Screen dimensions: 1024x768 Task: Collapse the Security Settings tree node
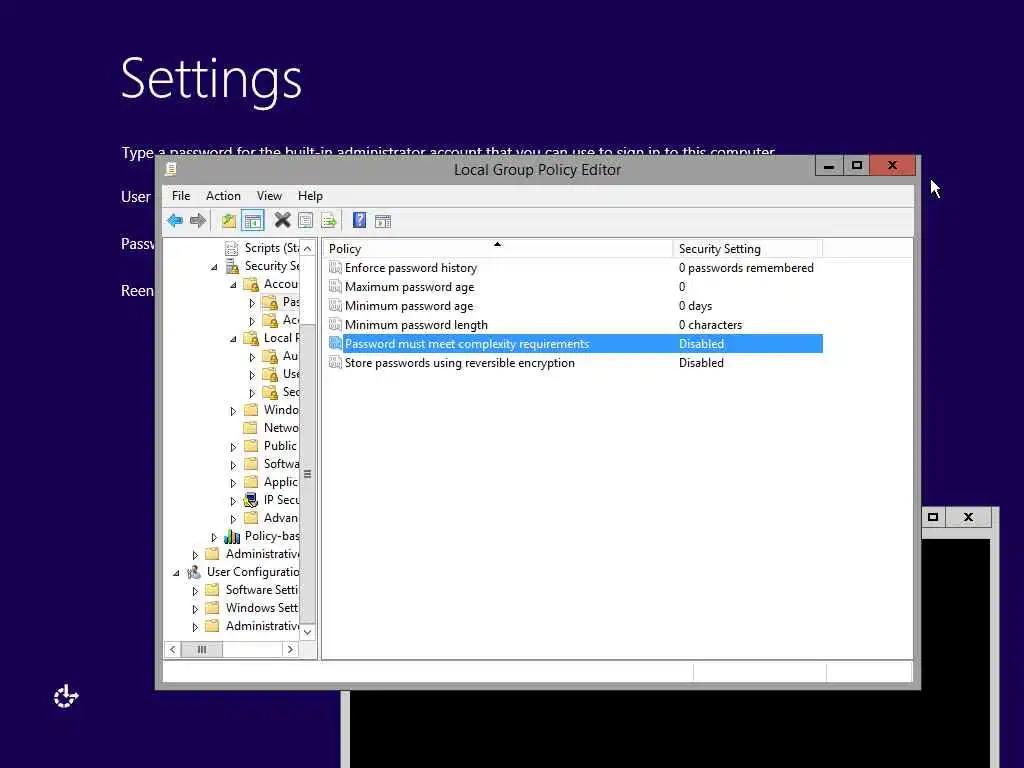point(214,267)
